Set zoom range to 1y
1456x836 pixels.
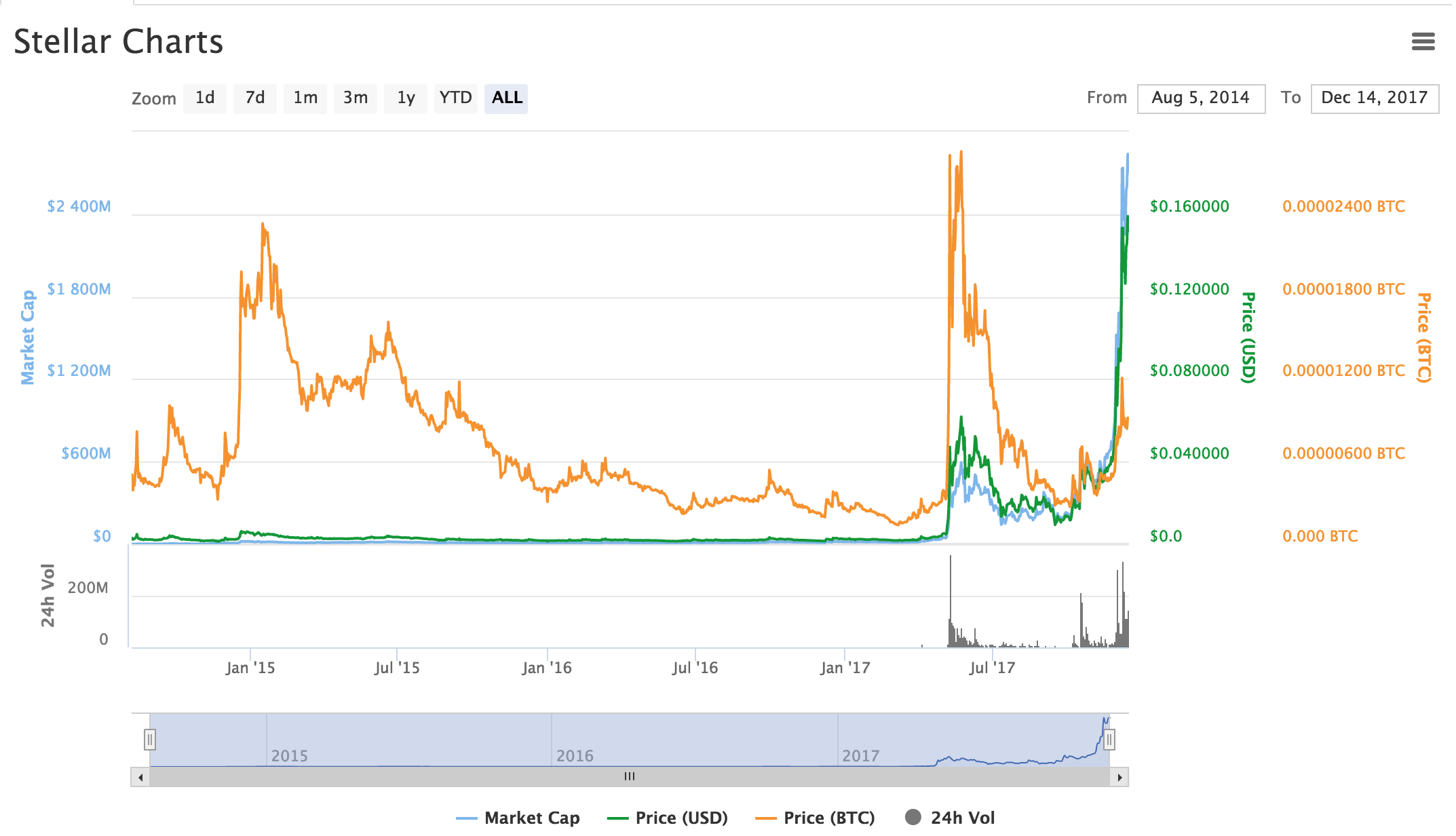[406, 98]
